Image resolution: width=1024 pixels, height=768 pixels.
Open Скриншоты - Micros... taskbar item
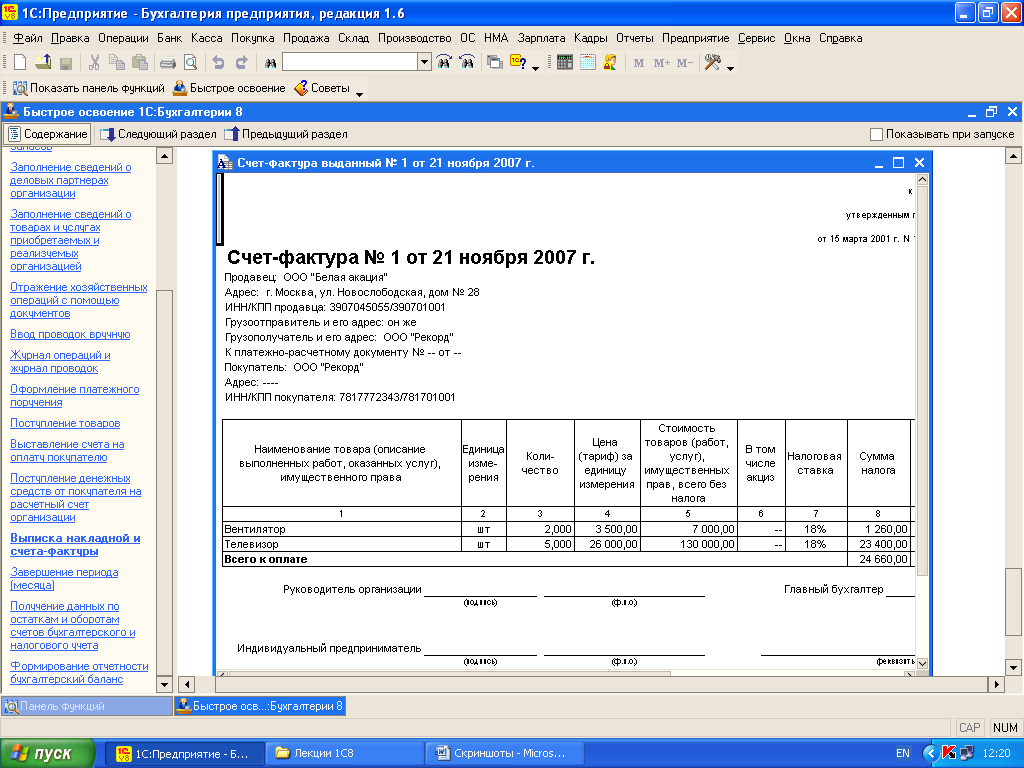(504, 754)
